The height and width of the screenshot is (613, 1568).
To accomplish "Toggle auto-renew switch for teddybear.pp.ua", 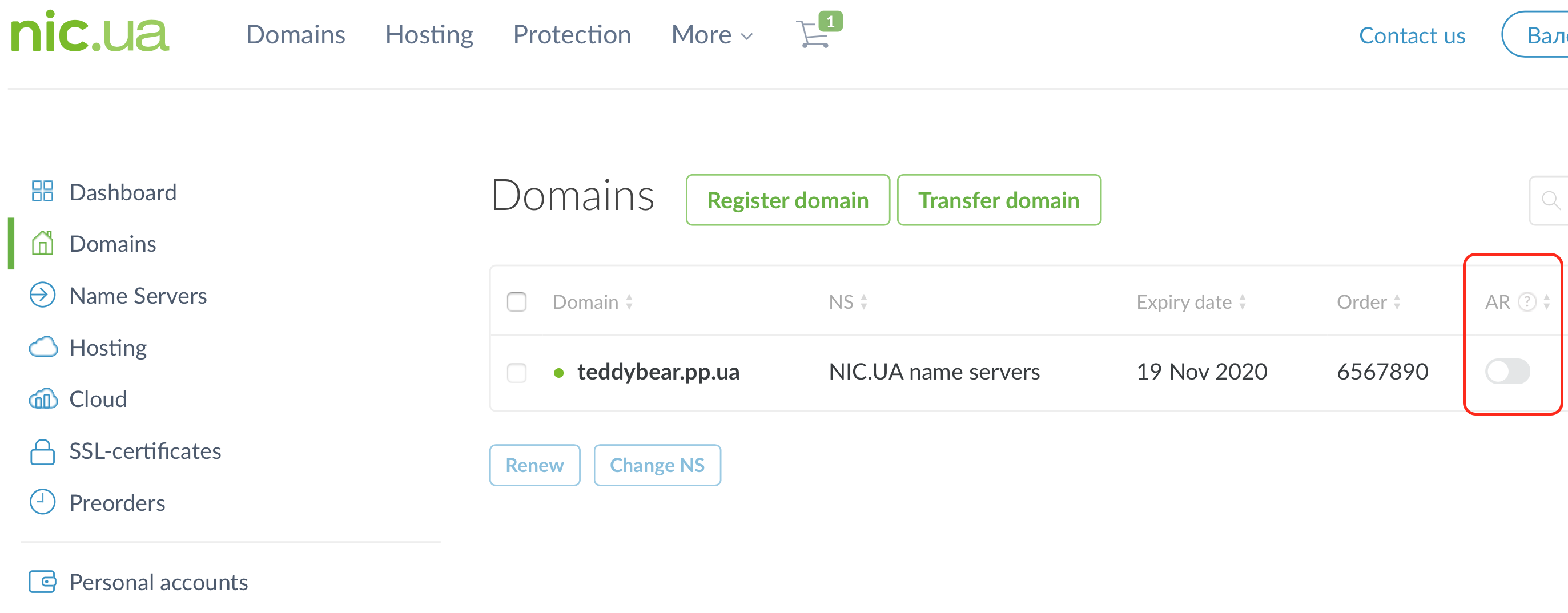I will (x=1507, y=372).
